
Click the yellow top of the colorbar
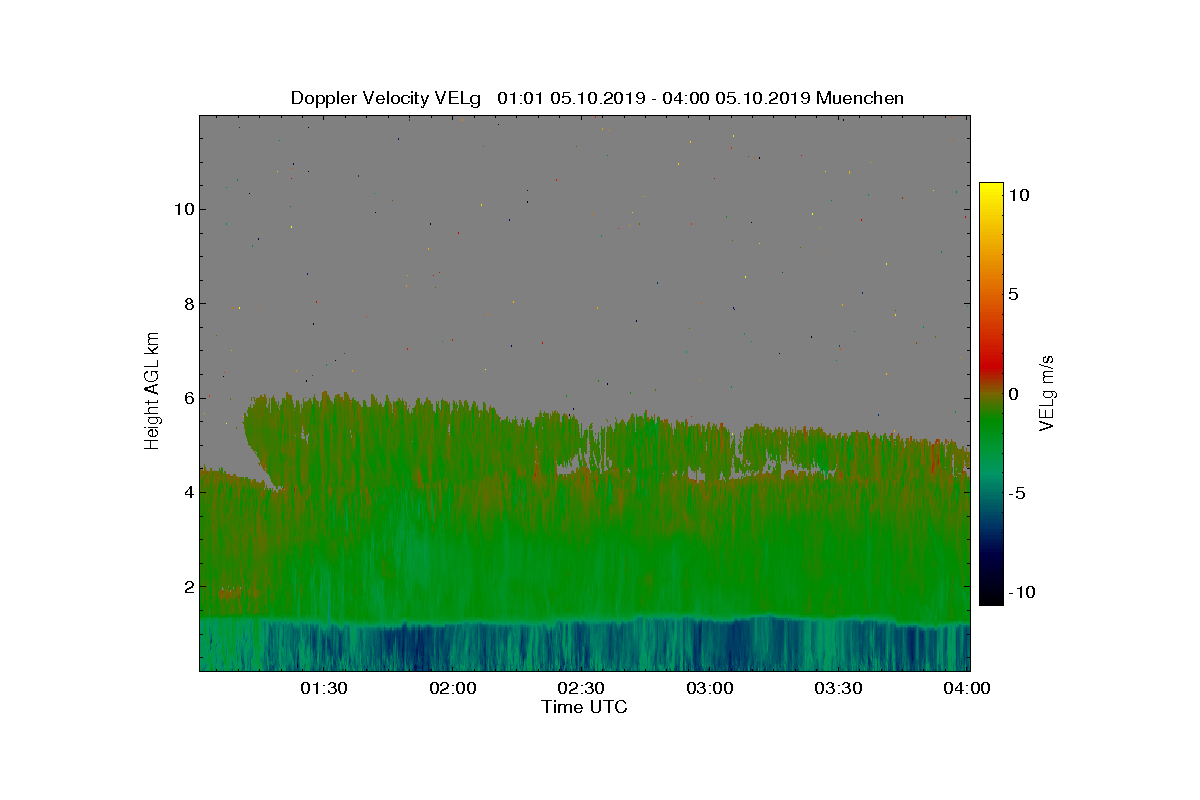pyautogui.click(x=991, y=190)
